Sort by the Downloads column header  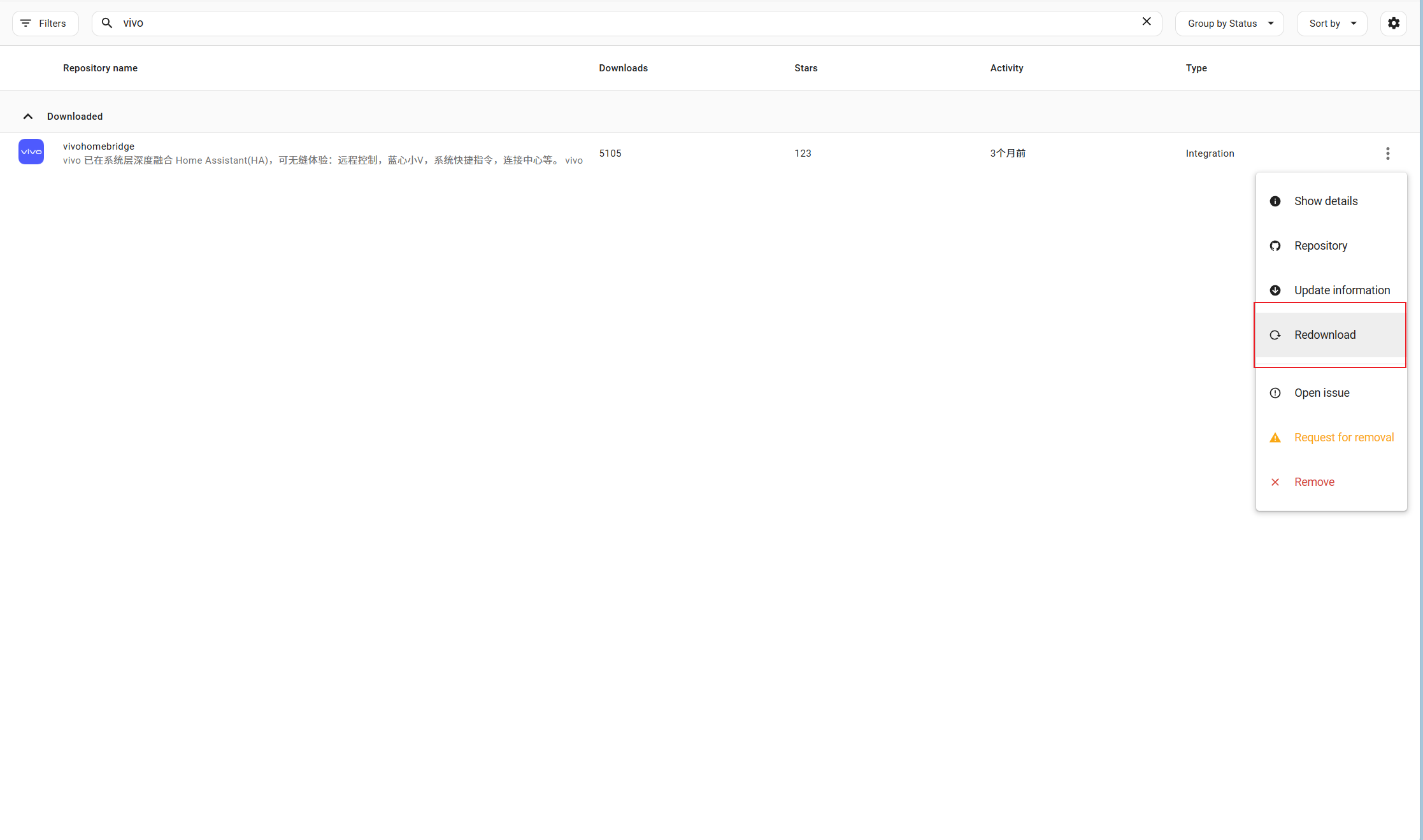pyautogui.click(x=623, y=68)
